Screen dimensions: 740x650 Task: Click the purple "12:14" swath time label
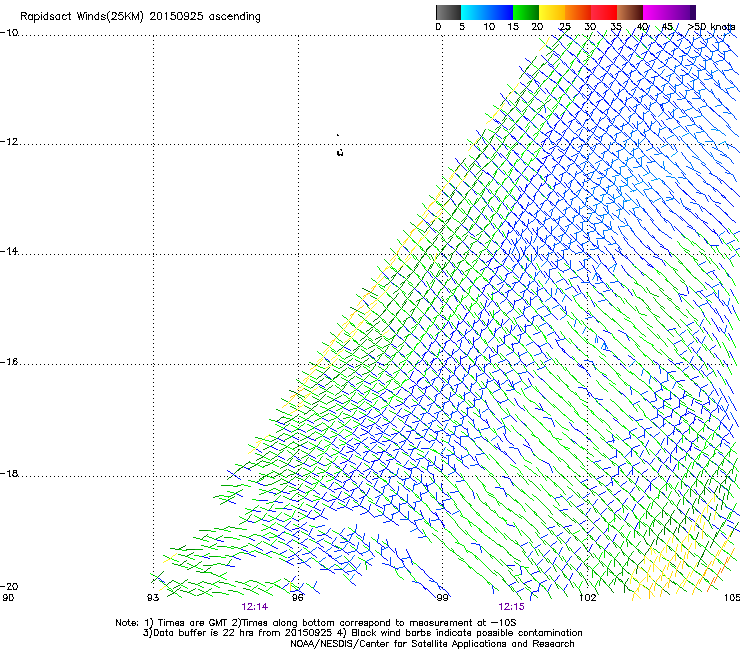click(x=254, y=607)
